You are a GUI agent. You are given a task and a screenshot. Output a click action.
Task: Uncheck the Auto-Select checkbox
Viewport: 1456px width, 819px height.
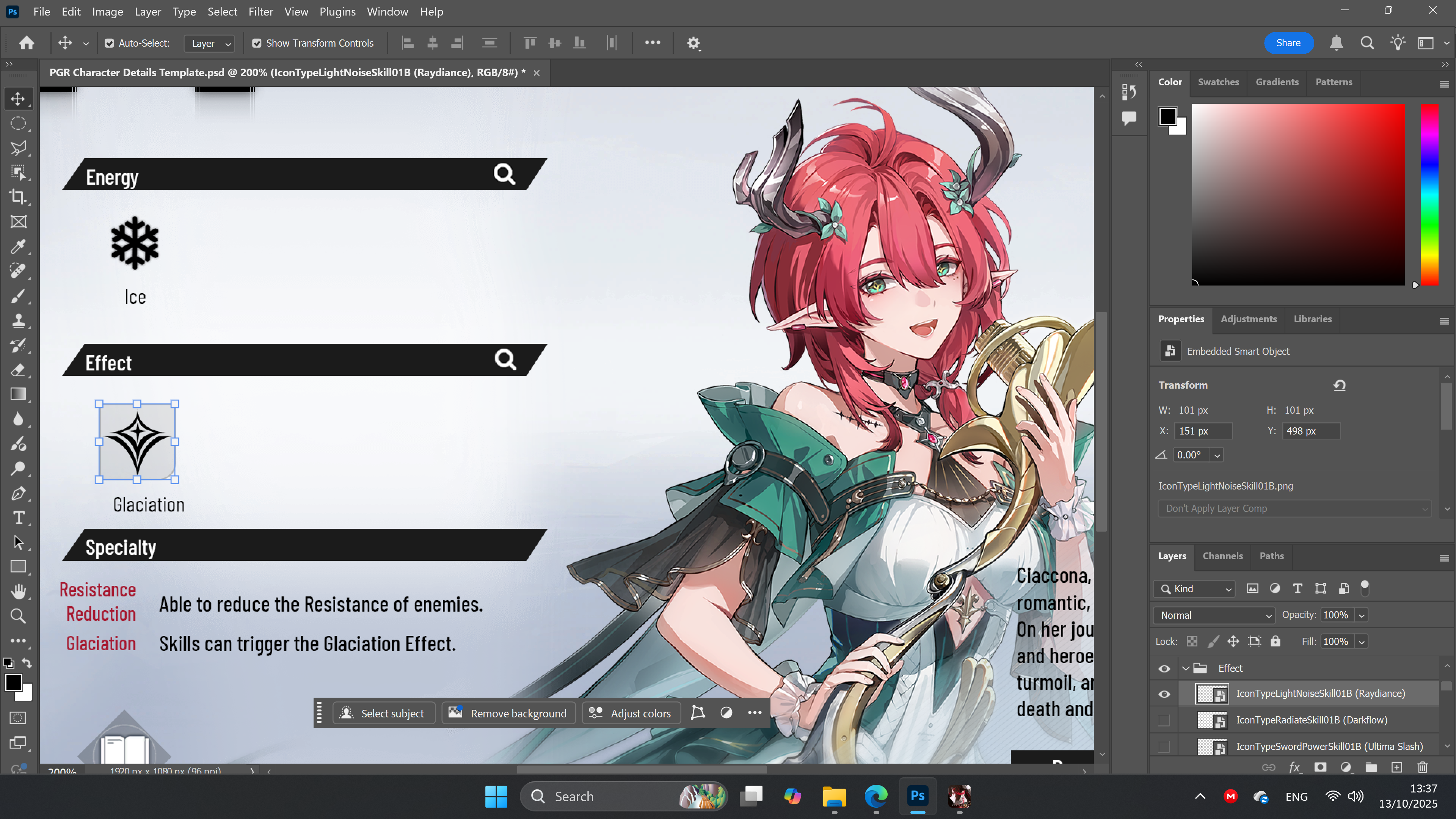click(x=110, y=43)
